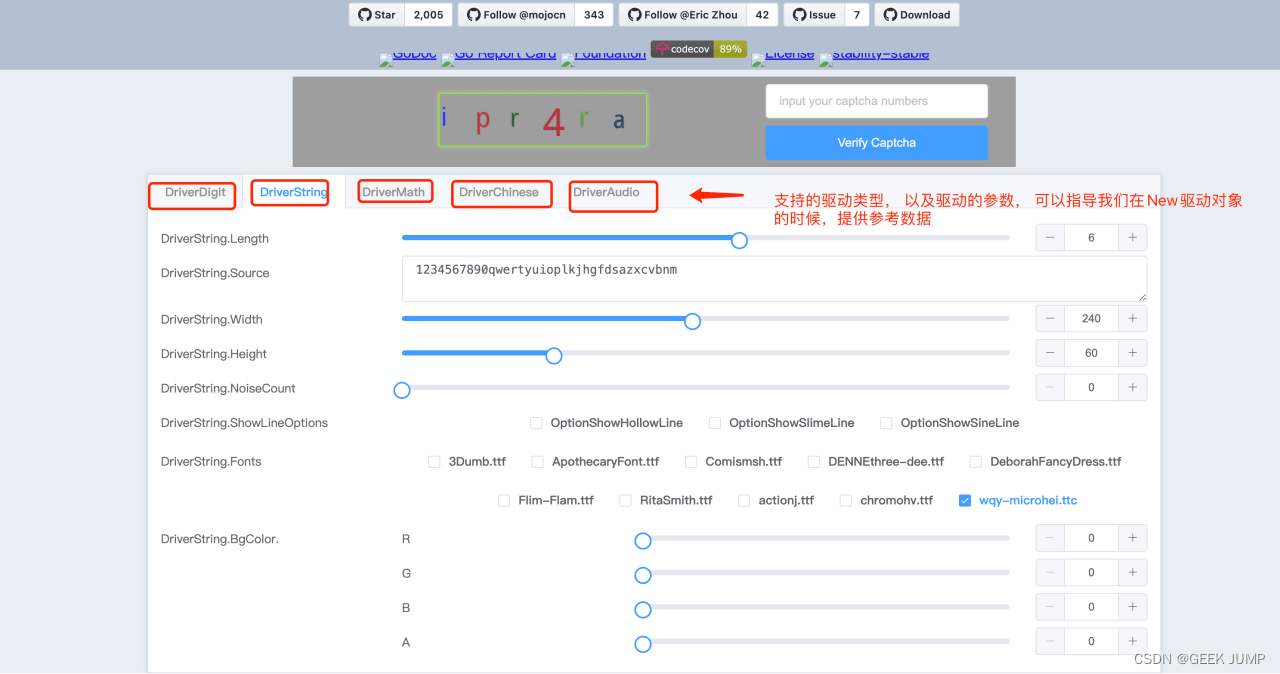
Task: Click the captcha numbers input field
Action: click(876, 101)
